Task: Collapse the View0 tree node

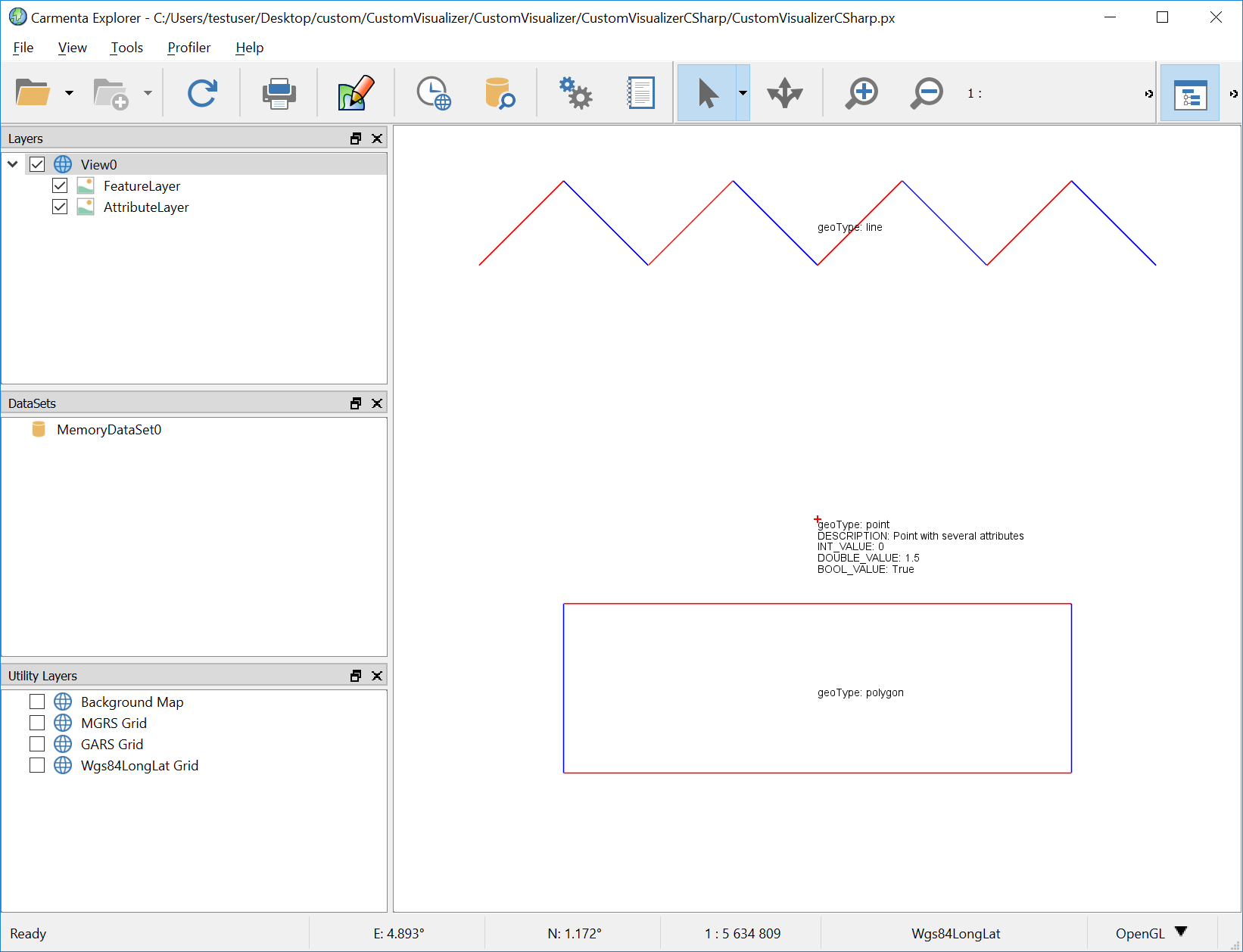Action: (13, 164)
